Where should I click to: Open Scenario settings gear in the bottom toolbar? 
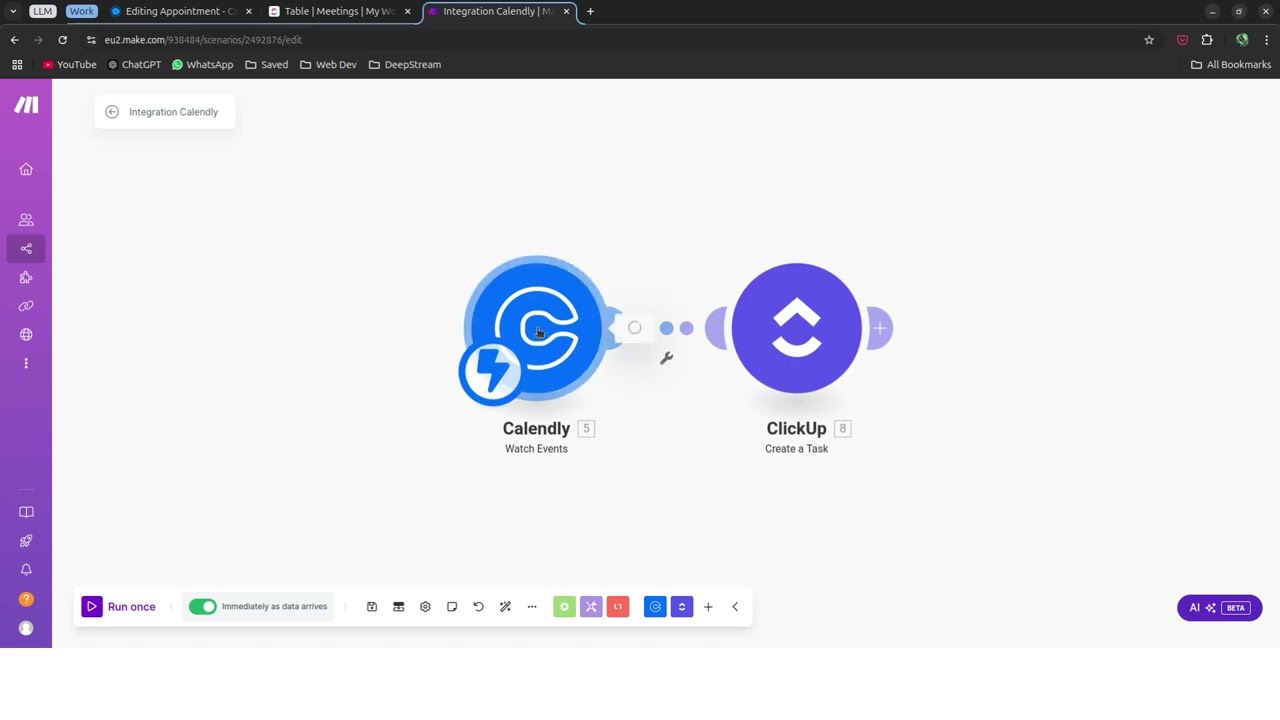coord(425,607)
